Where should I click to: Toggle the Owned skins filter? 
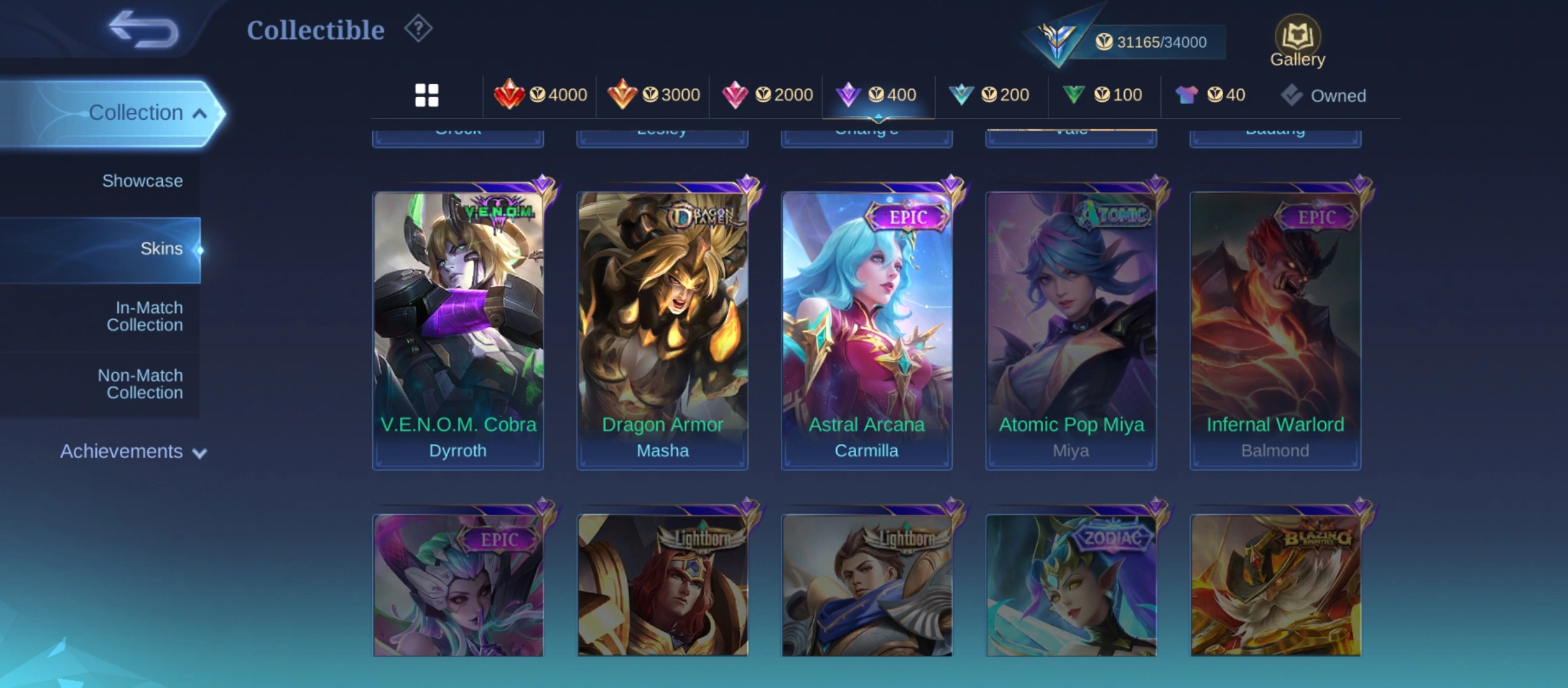[x=1323, y=95]
